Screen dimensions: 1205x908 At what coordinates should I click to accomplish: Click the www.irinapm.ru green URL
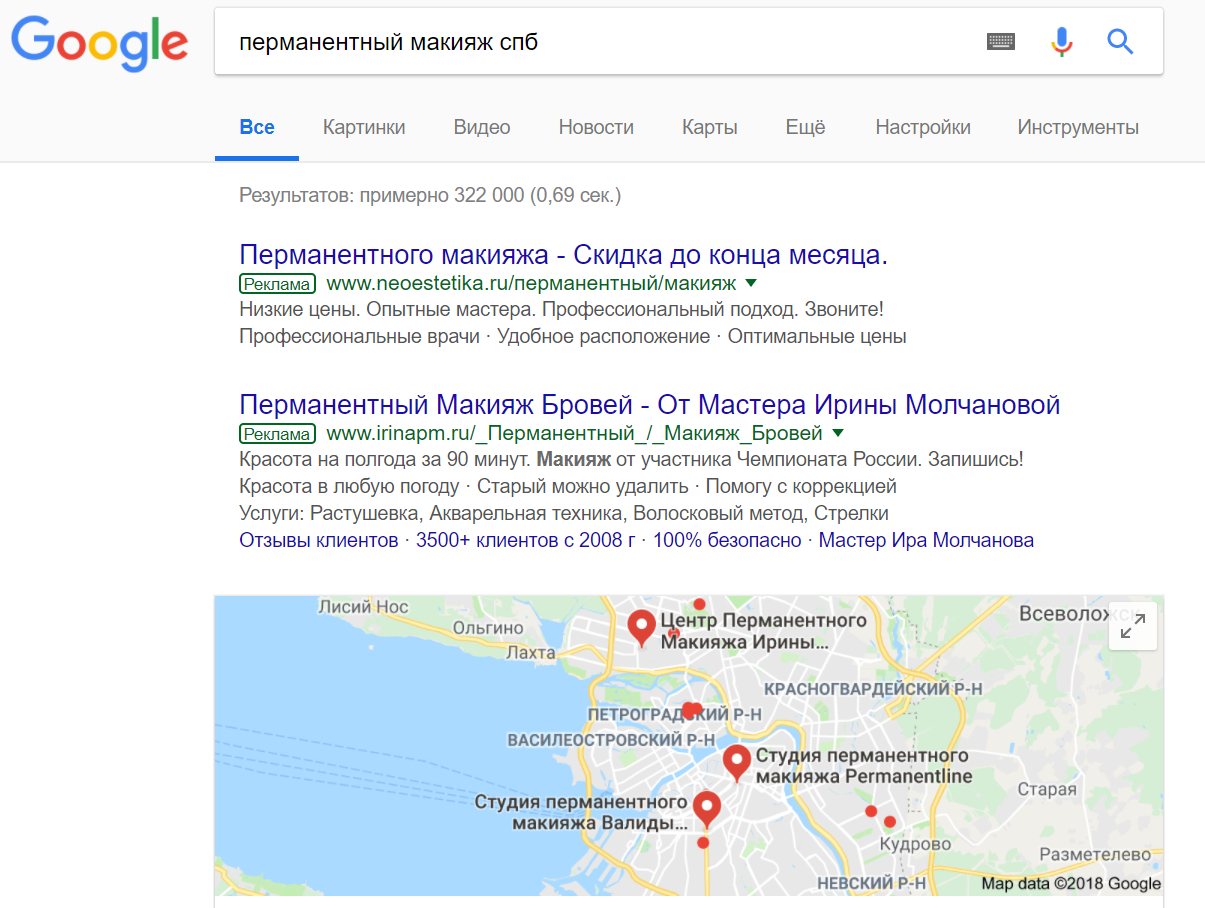pos(575,434)
